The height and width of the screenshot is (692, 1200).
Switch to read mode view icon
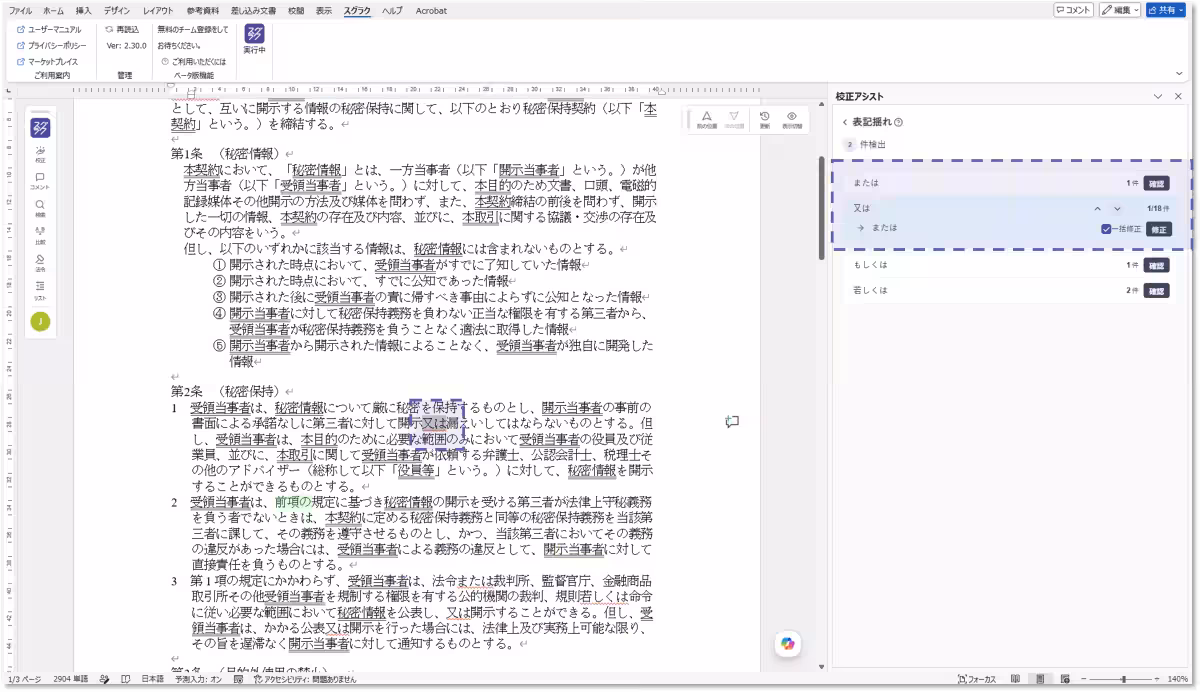coord(1015,679)
